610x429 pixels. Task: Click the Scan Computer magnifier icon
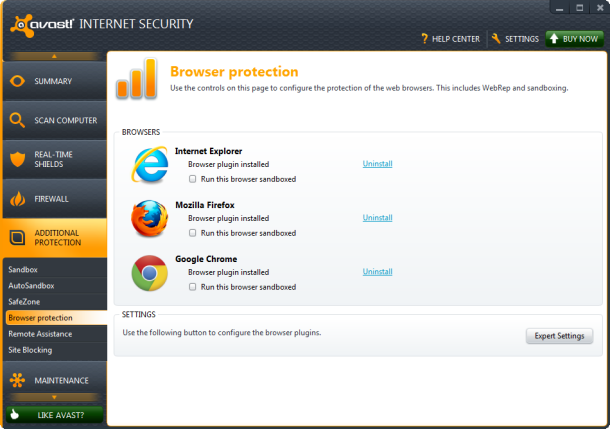(x=17, y=120)
